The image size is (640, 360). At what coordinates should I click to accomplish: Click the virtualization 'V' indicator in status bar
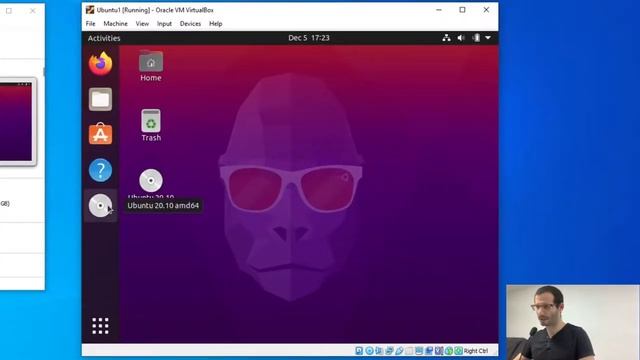click(439, 351)
